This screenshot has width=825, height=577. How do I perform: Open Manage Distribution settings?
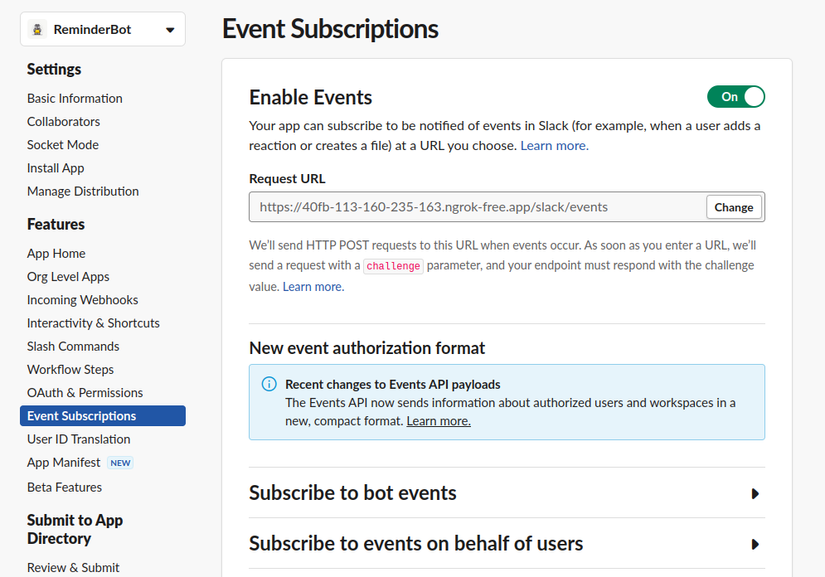[83, 191]
